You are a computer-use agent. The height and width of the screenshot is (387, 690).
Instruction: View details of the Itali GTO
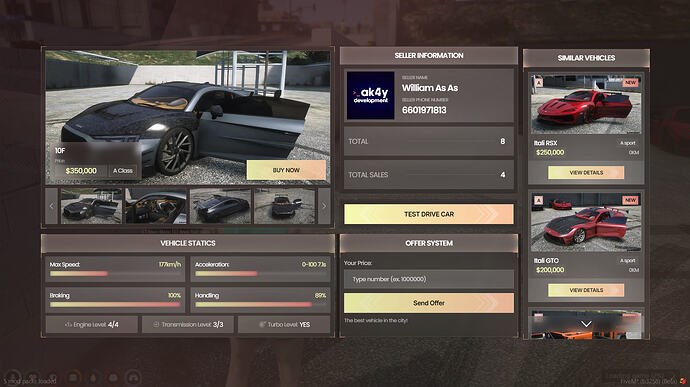(x=586, y=290)
